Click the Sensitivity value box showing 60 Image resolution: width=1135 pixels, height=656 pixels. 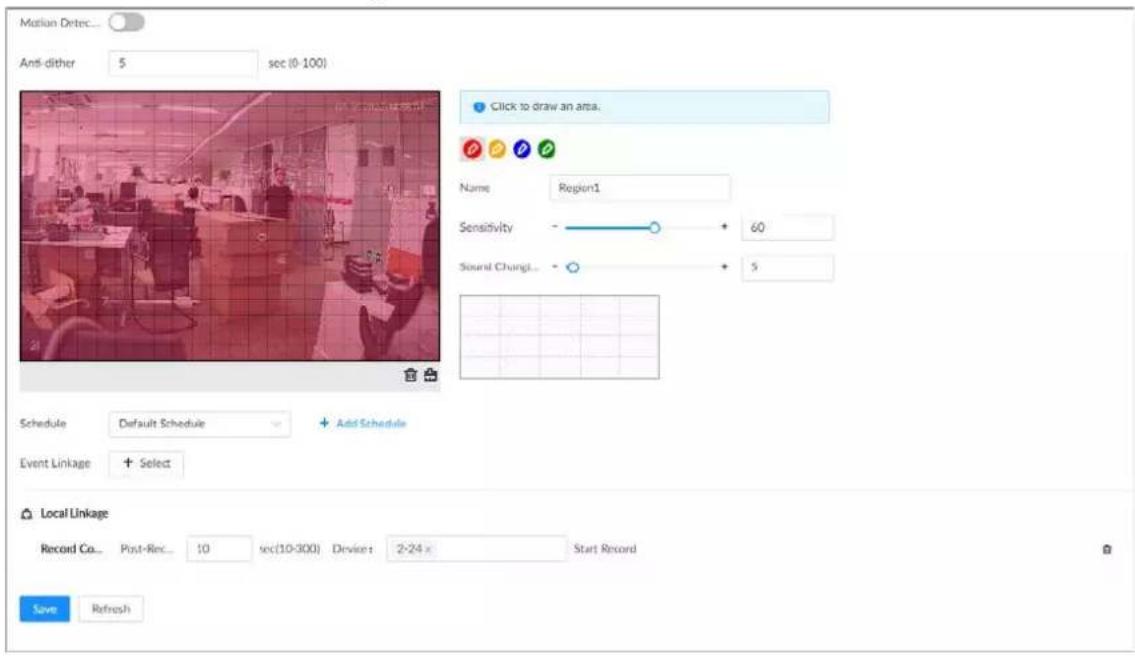tap(788, 227)
